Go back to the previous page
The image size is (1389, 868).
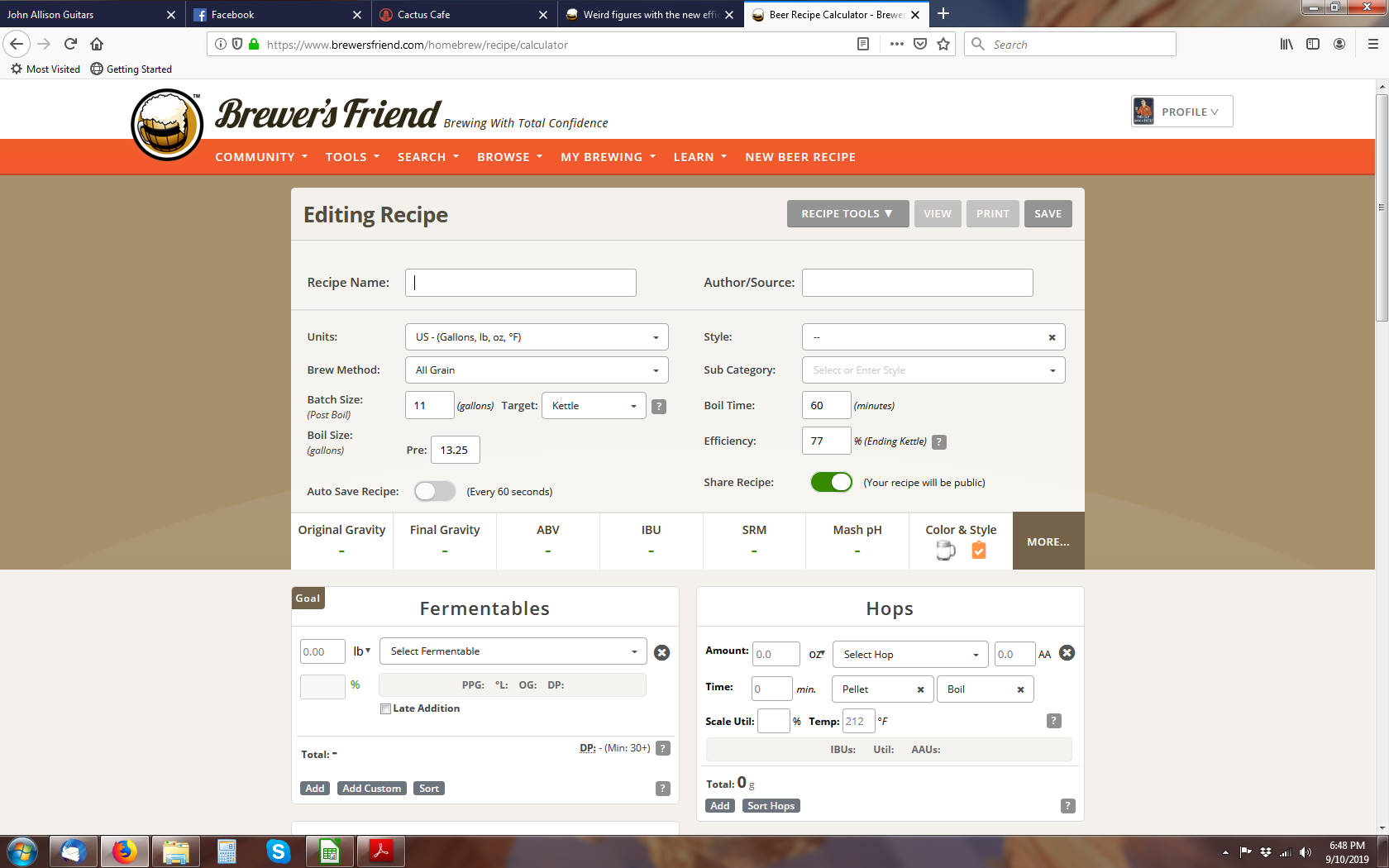pos(17,44)
